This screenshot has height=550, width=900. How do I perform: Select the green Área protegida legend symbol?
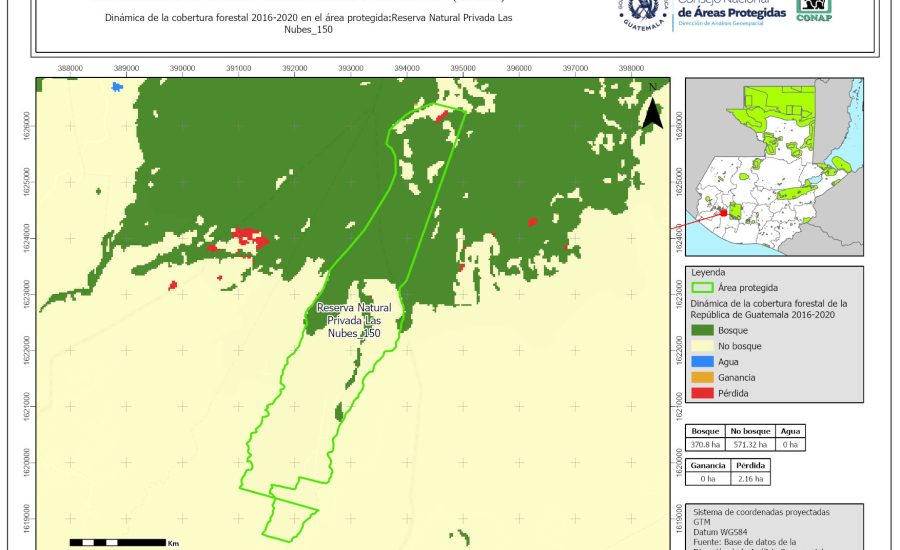click(702, 286)
